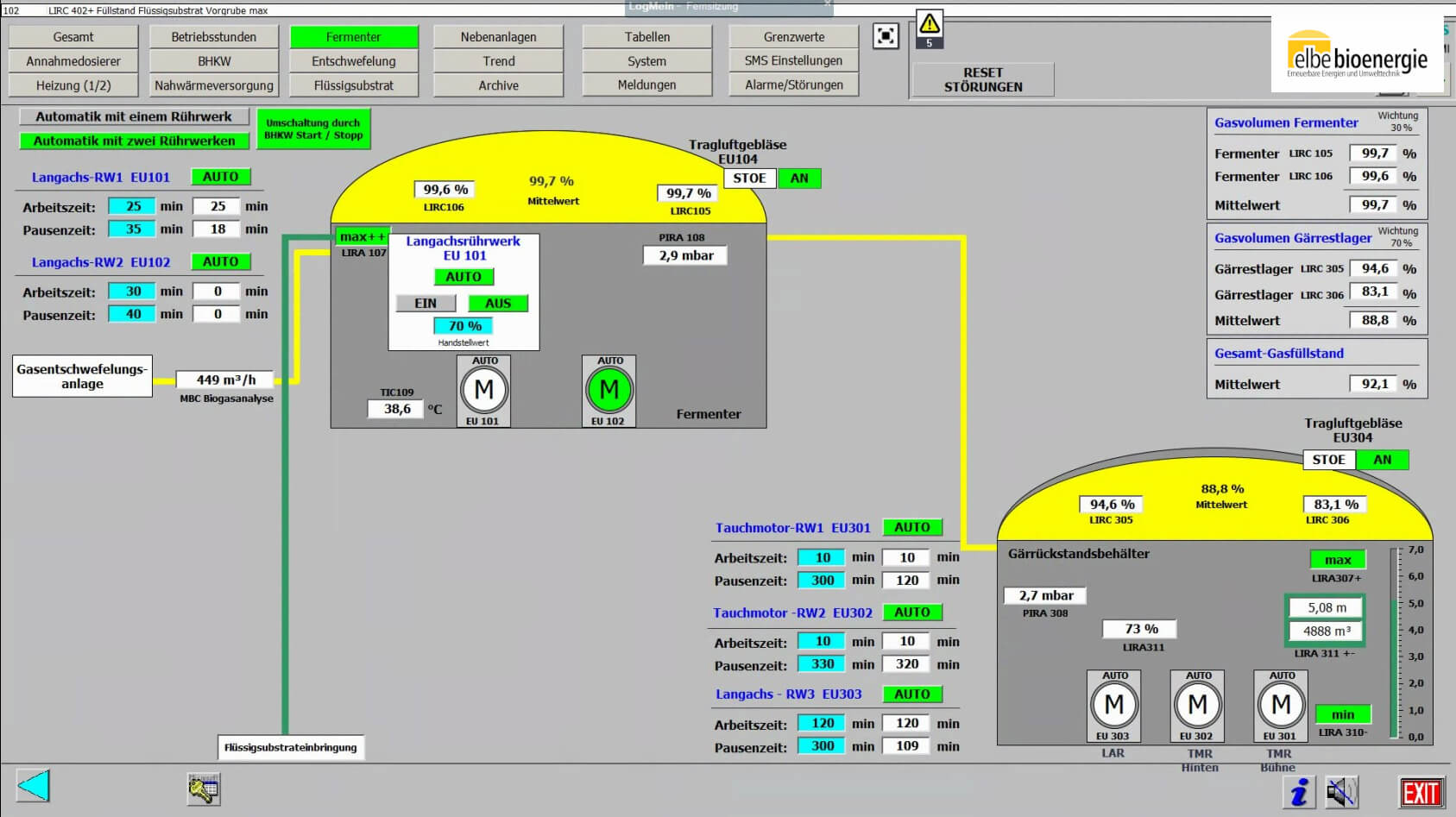Viewport: 1456px width, 817px height.
Task: Edit RW2 EU102 Arbeitszeit setpoint 30
Action: [132, 292]
